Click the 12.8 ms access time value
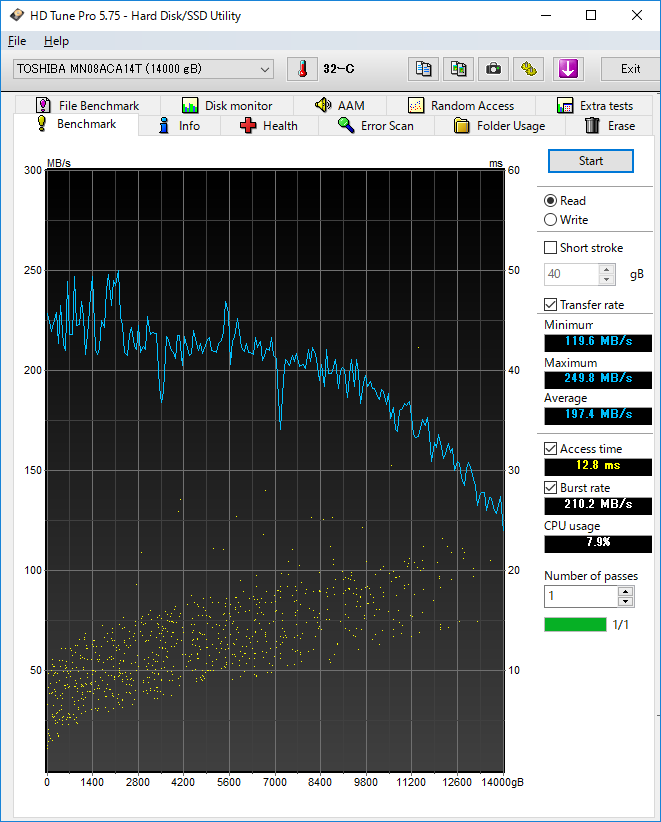The width and height of the screenshot is (661, 822). tap(598, 466)
